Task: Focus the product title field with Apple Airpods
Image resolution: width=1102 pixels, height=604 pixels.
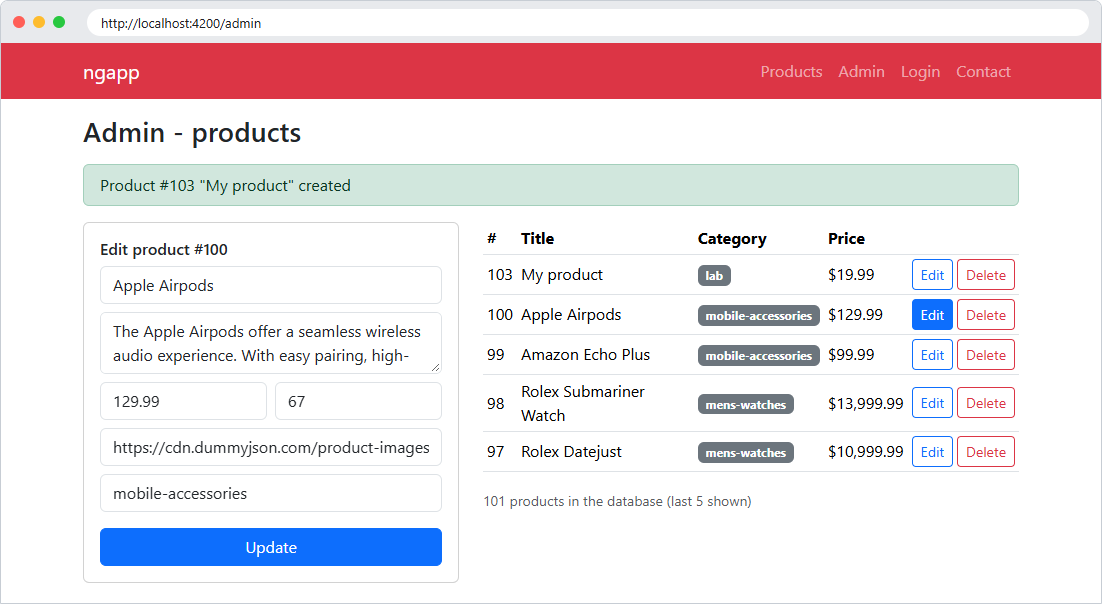Action: (271, 285)
